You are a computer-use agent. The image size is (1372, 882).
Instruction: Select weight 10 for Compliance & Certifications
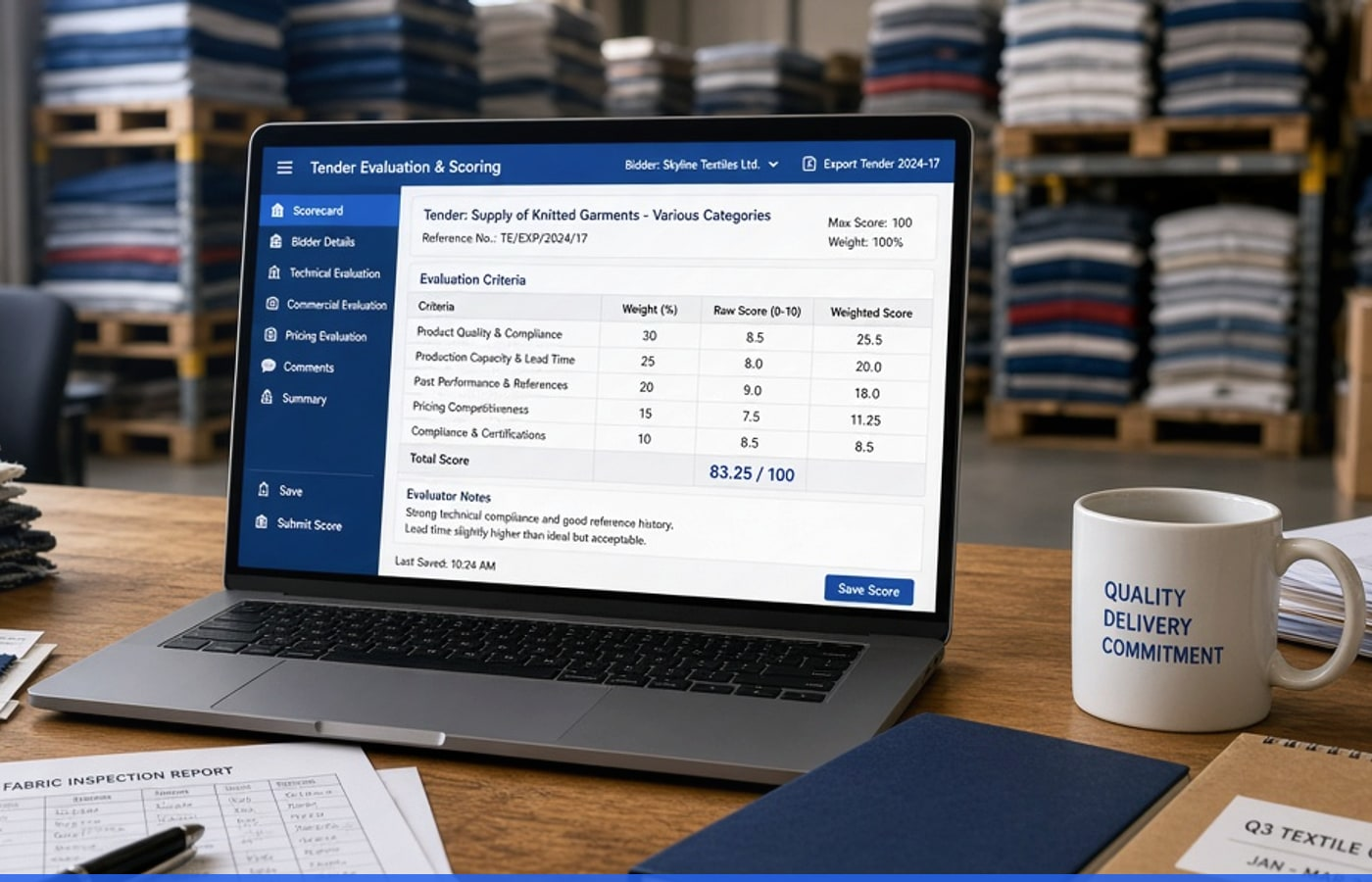pyautogui.click(x=644, y=439)
